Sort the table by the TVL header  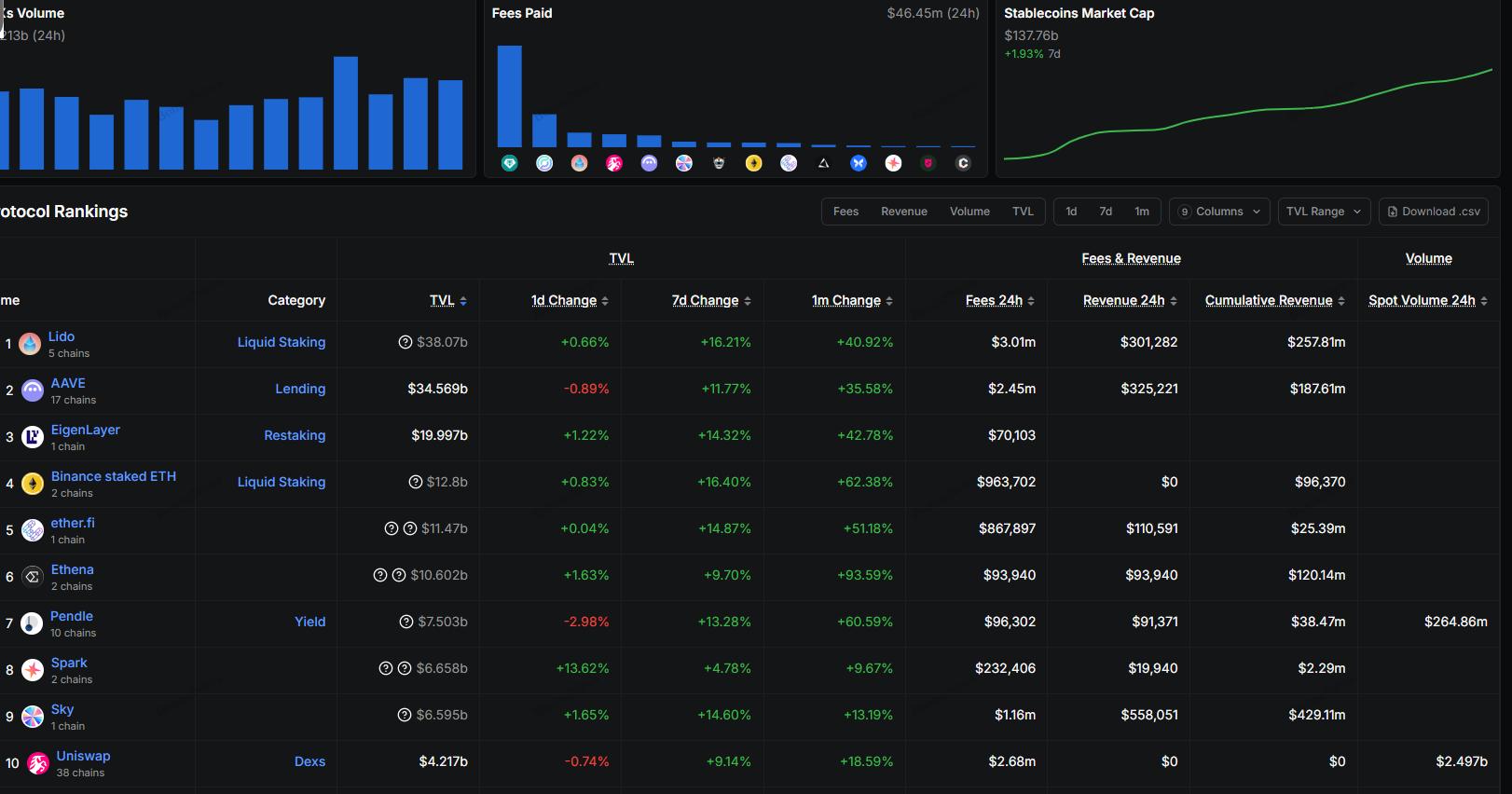[x=448, y=300]
